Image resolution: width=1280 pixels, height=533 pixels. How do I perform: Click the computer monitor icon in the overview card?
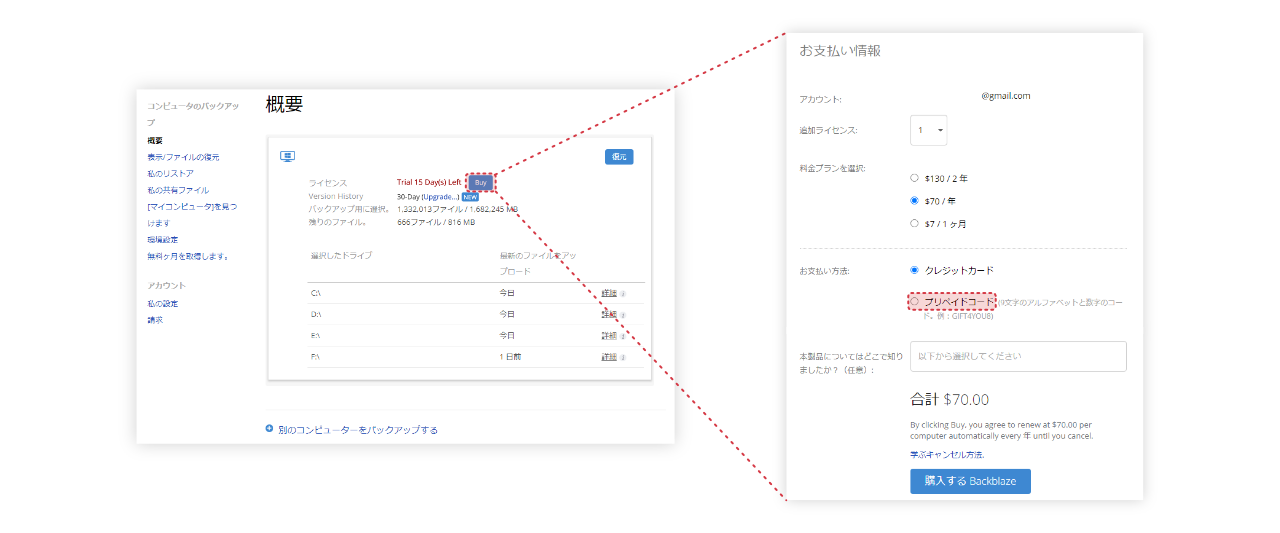(288, 157)
